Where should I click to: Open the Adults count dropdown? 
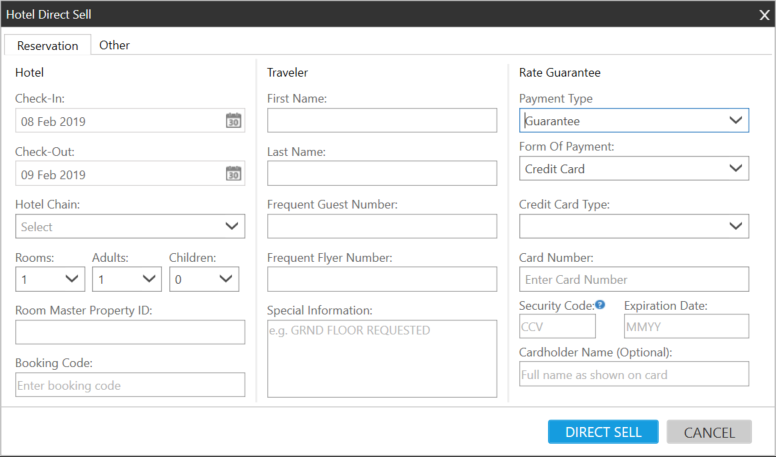tap(126, 279)
